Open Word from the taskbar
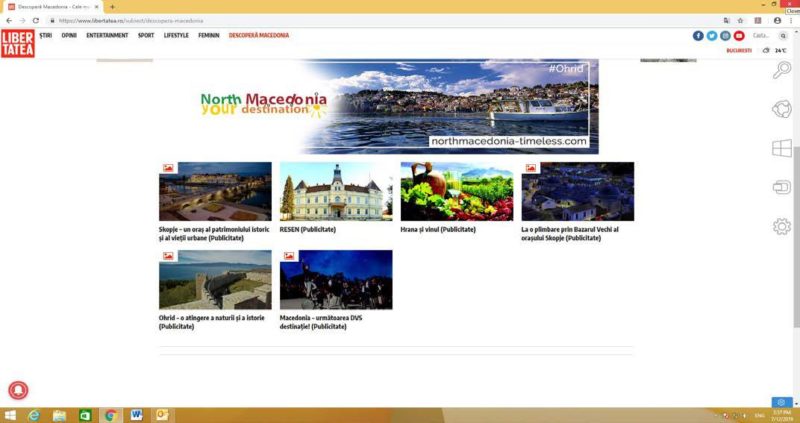Screen dimensions: 800x423 click(x=136, y=415)
